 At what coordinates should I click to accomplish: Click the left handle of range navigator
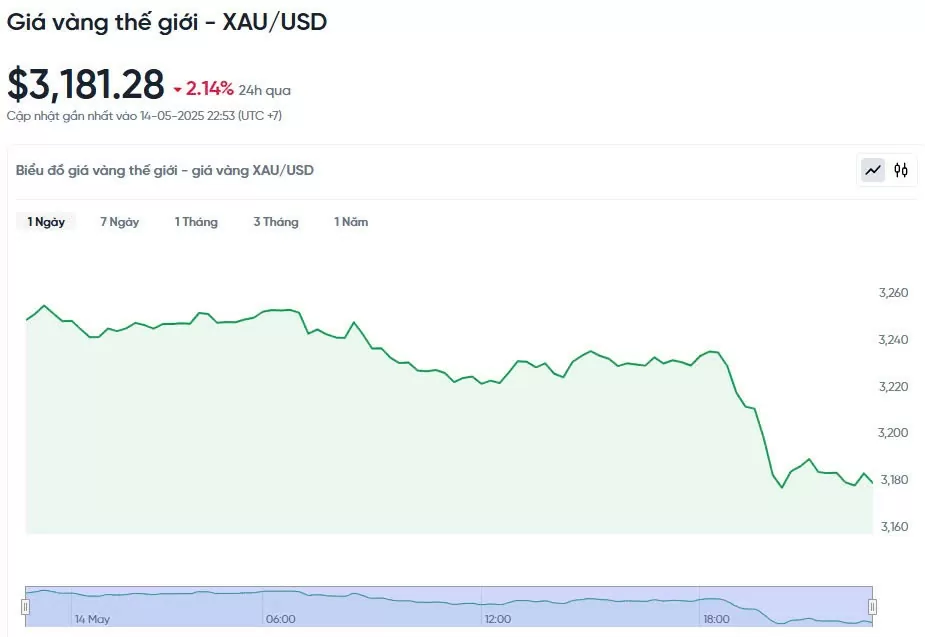[x=26, y=607]
